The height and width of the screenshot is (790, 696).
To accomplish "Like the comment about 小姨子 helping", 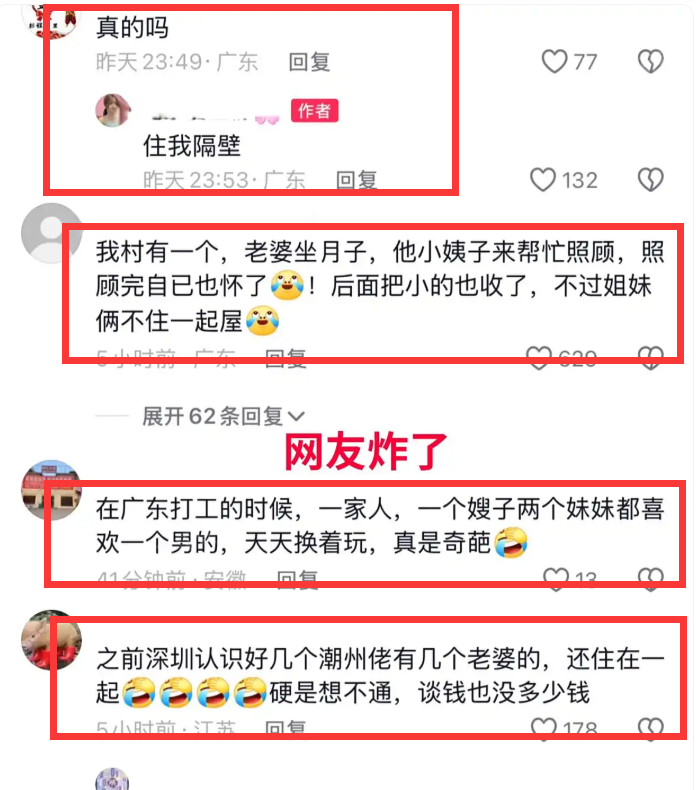I will (539, 358).
